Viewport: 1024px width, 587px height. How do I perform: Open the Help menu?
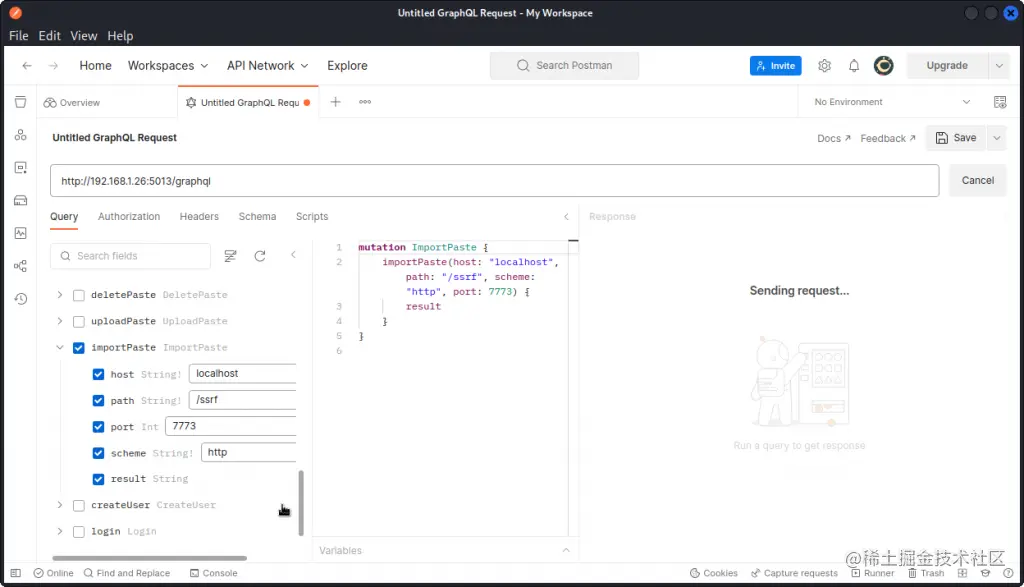(x=120, y=36)
